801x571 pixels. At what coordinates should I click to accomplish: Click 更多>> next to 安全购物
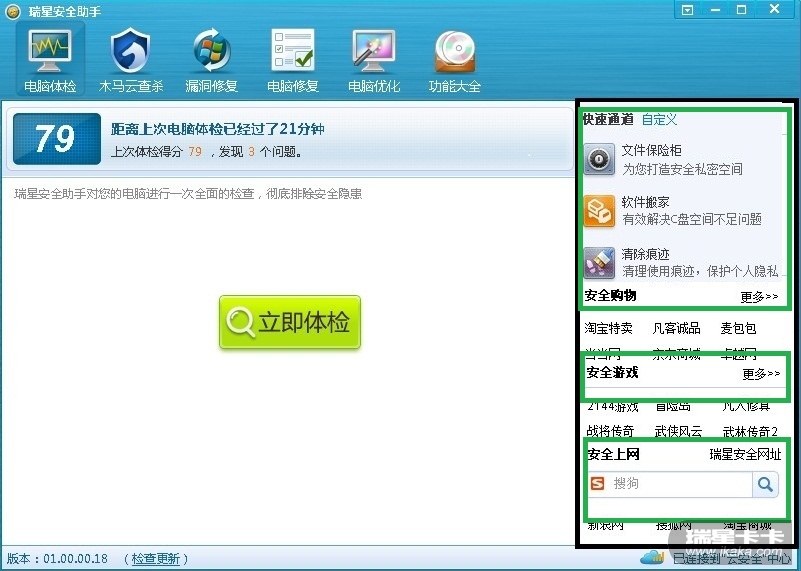click(759, 297)
